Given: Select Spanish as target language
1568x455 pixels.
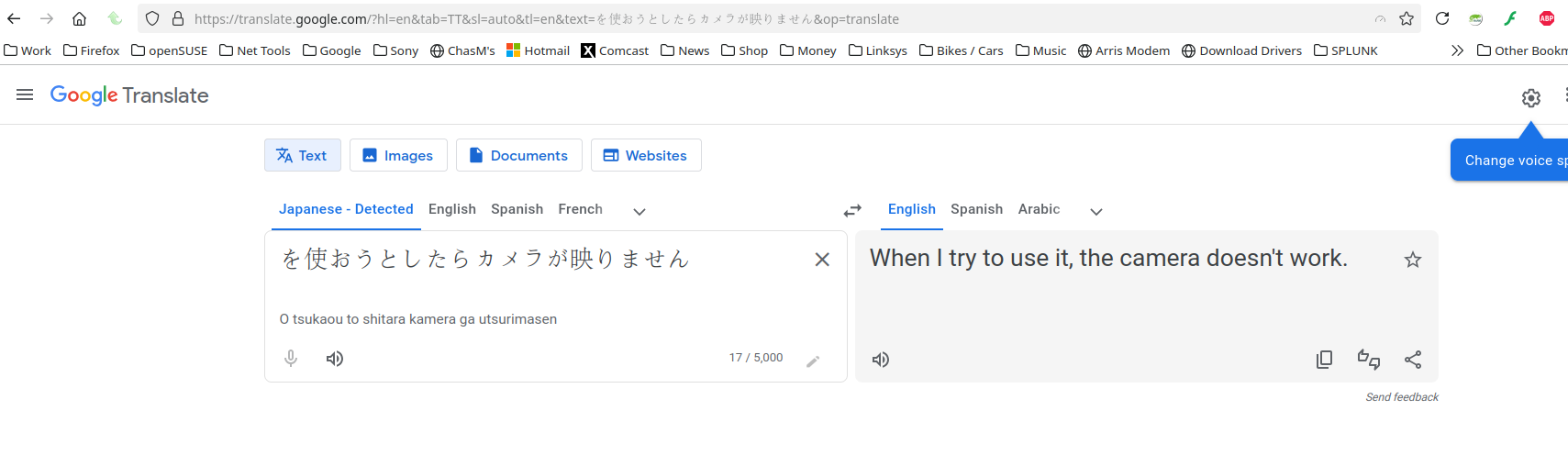Looking at the screenshot, I should [976, 209].
